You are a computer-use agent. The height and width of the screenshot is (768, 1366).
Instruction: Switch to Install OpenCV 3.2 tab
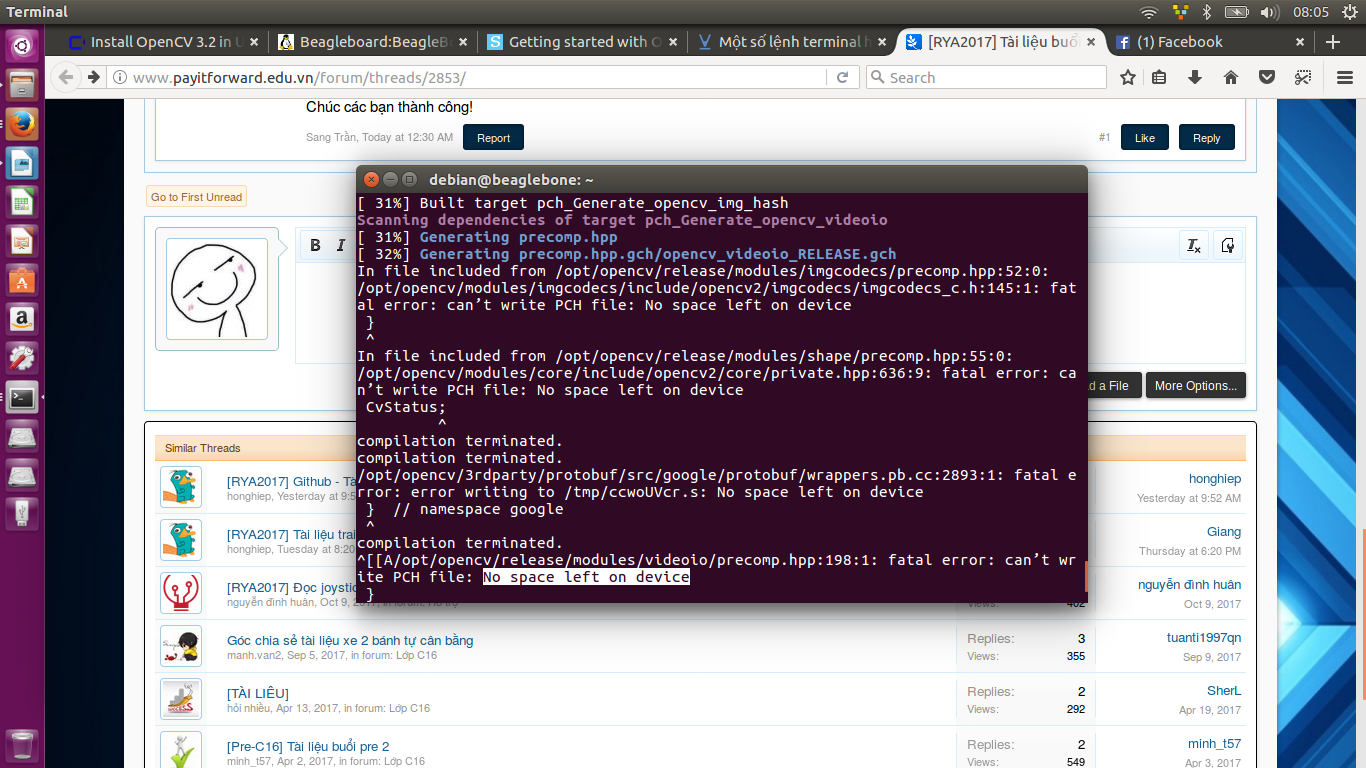[160, 42]
